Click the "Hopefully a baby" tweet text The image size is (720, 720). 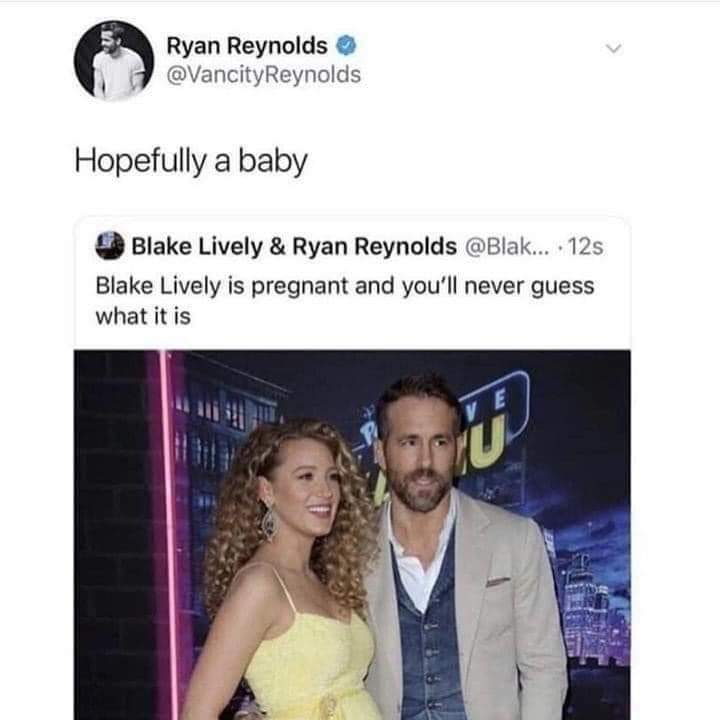pos(191,161)
